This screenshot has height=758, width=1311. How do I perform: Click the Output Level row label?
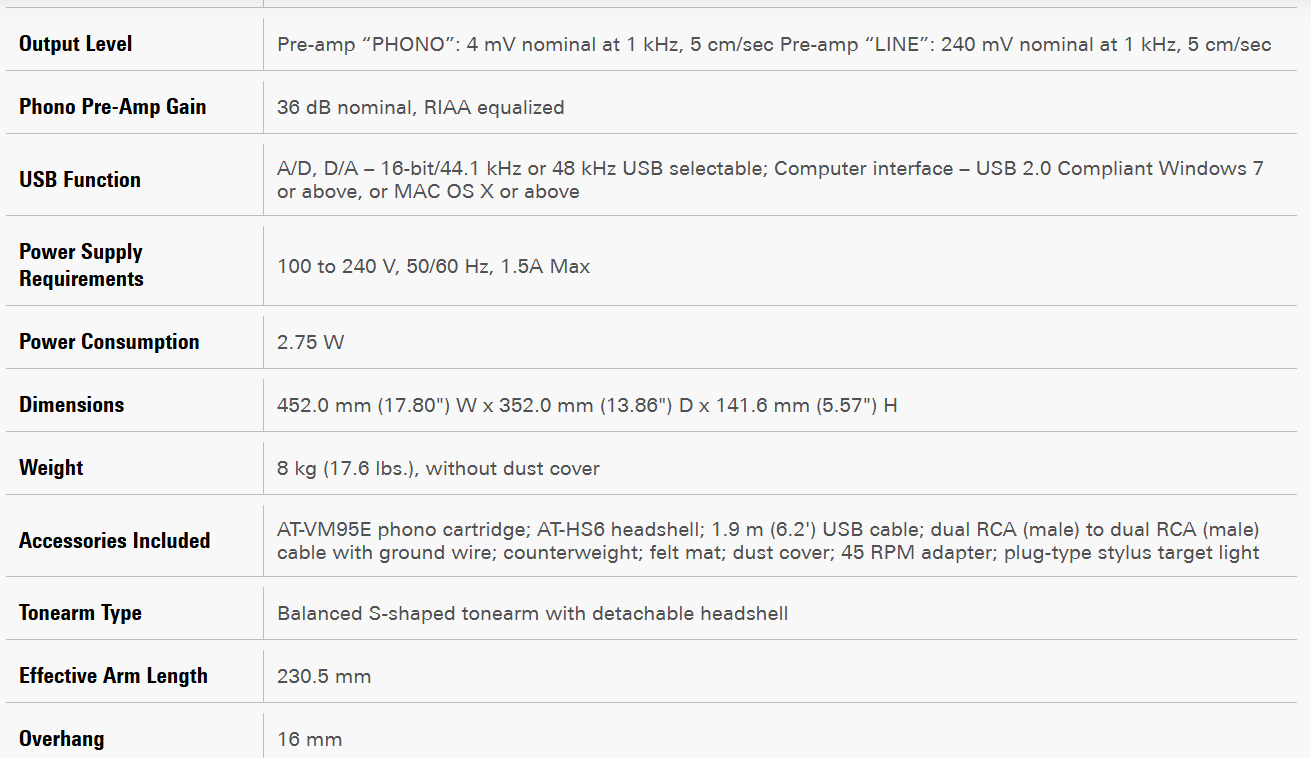(x=76, y=44)
